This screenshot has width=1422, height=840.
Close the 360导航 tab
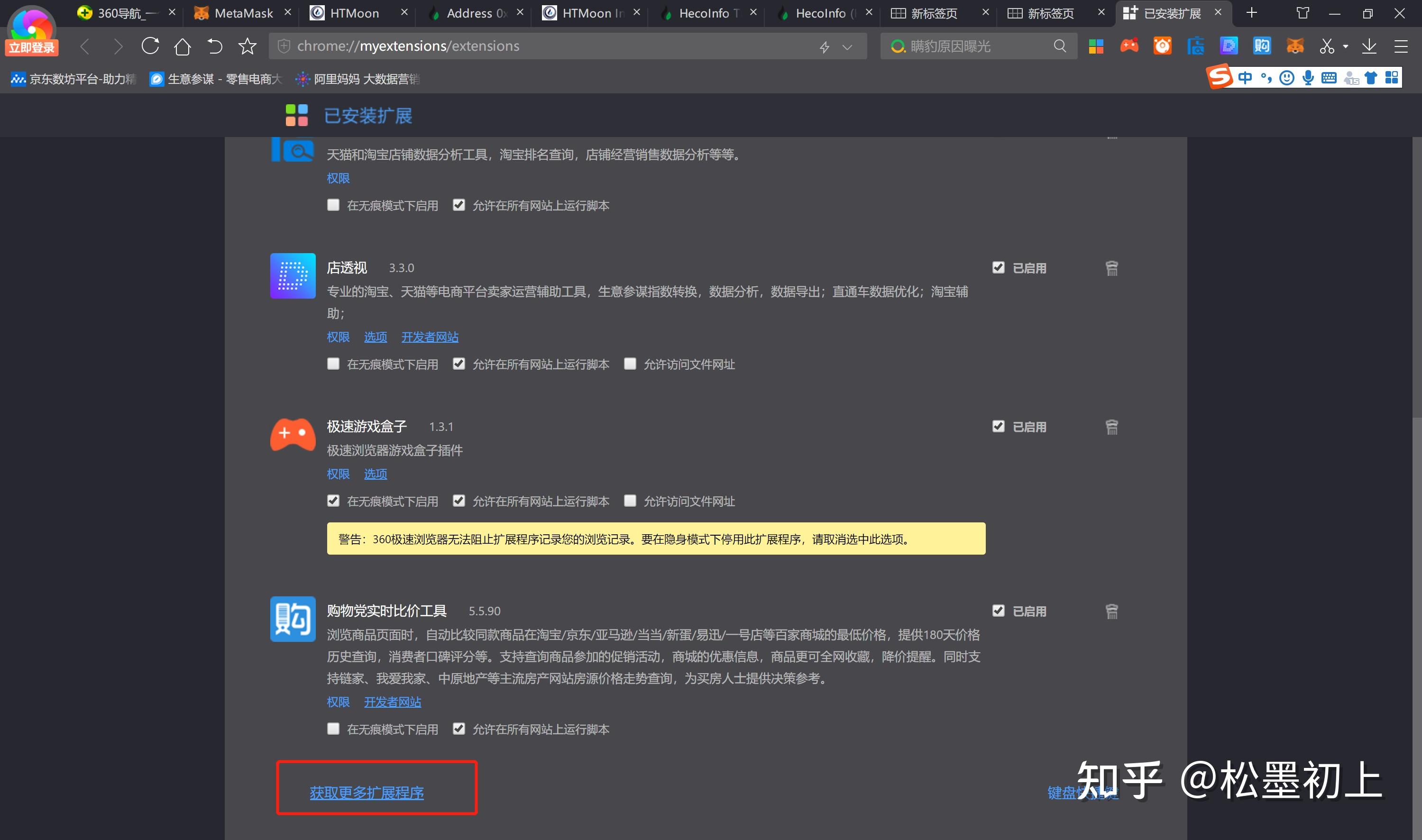[172, 12]
